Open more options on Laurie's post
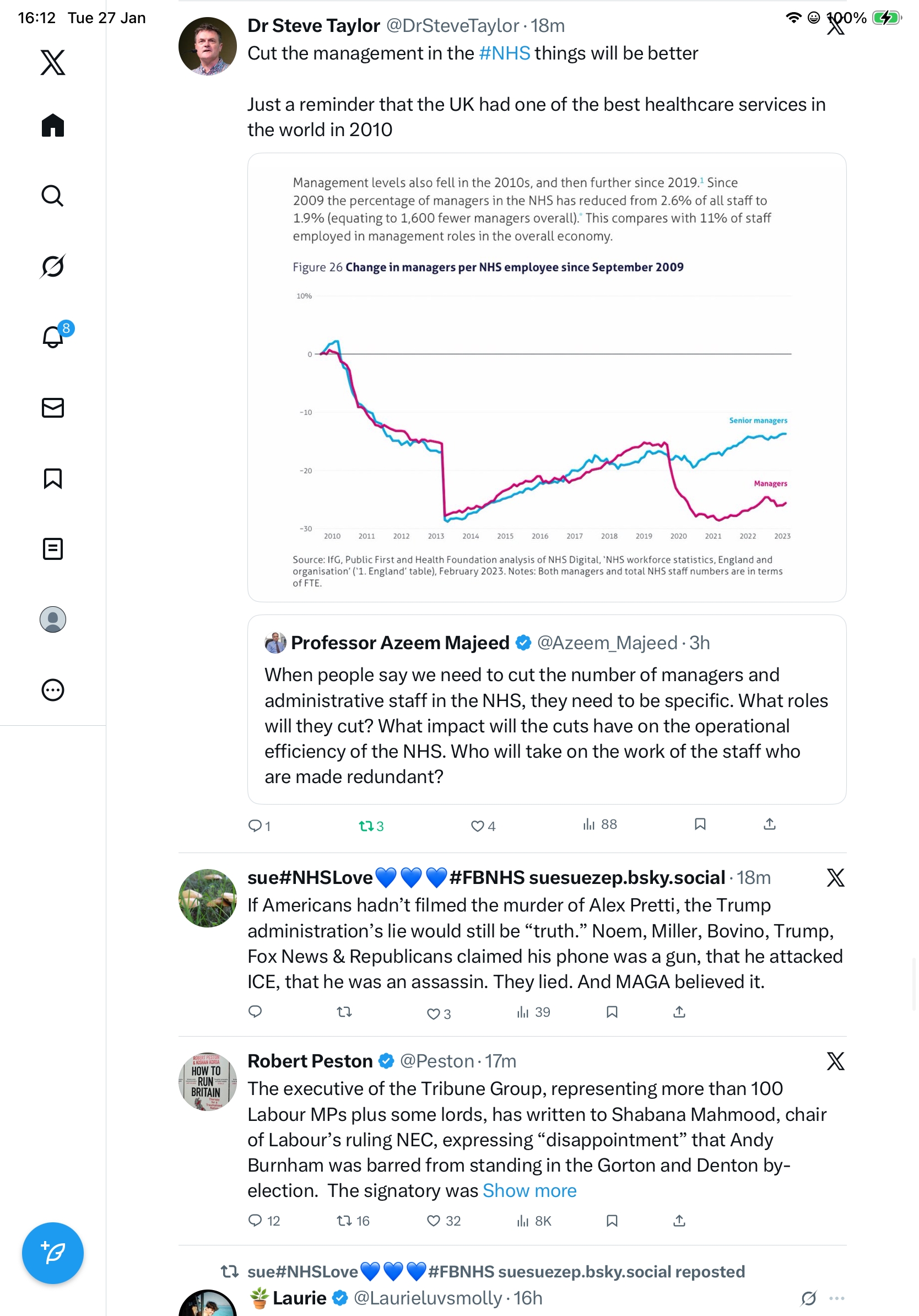 coord(836,1298)
